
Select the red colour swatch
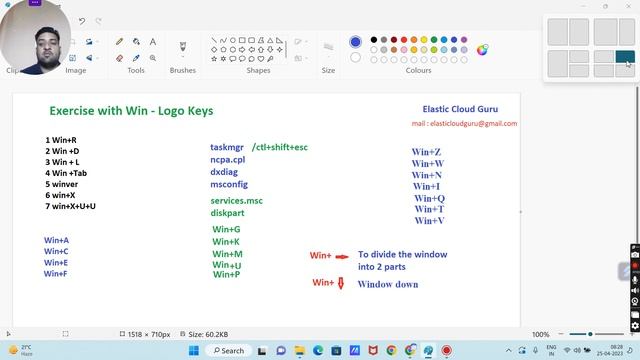404,40
